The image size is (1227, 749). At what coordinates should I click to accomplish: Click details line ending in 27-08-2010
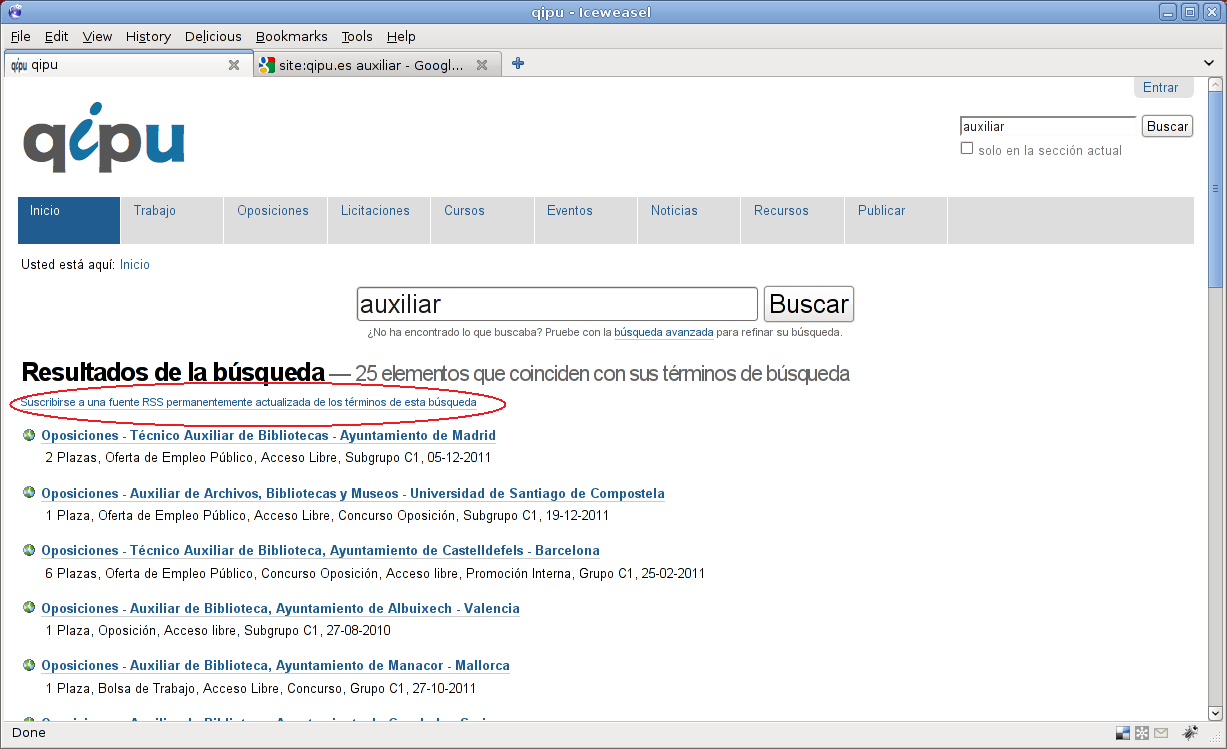click(218, 631)
